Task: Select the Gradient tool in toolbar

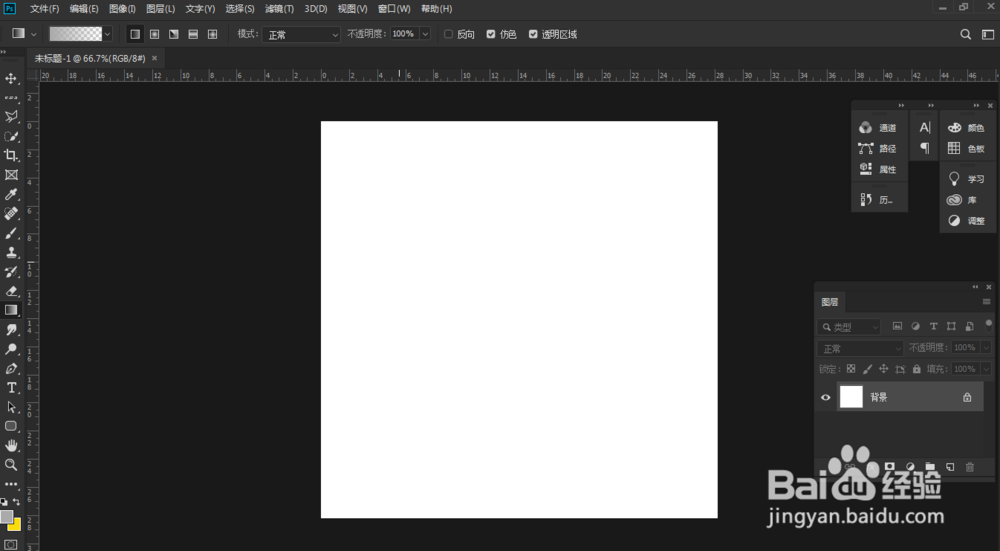Action: point(11,311)
